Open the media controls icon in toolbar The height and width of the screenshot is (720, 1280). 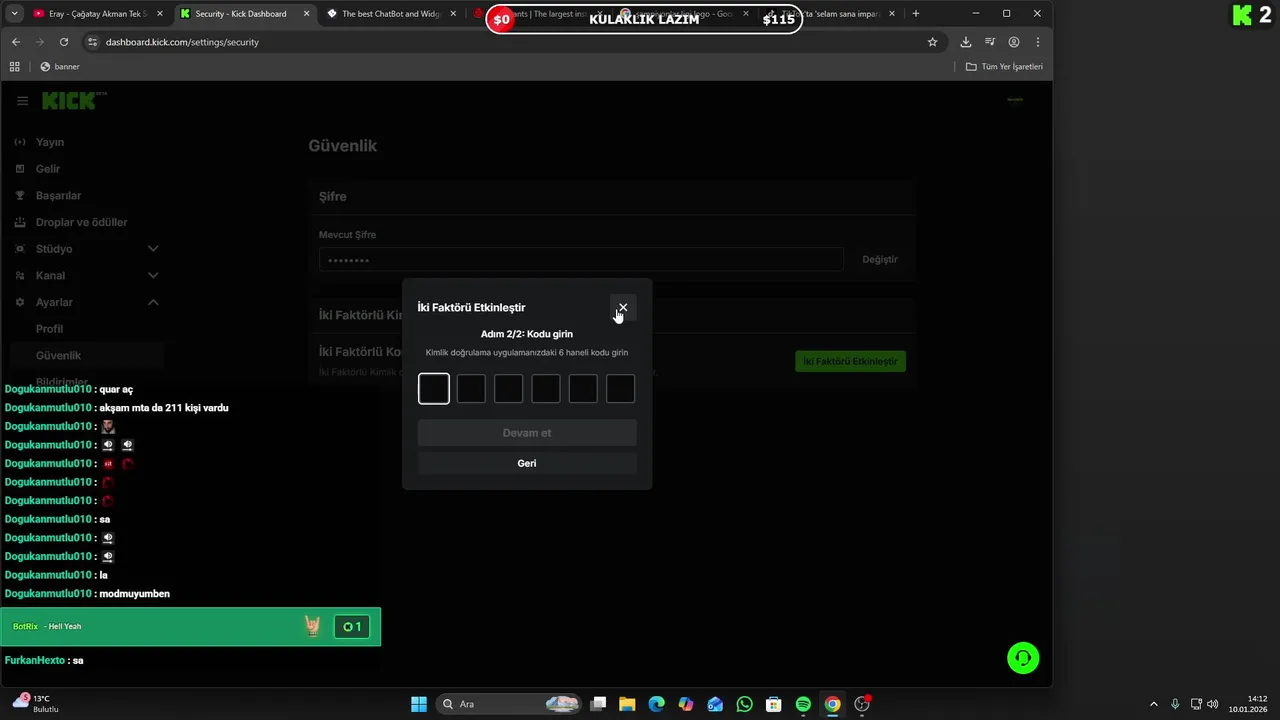[990, 42]
